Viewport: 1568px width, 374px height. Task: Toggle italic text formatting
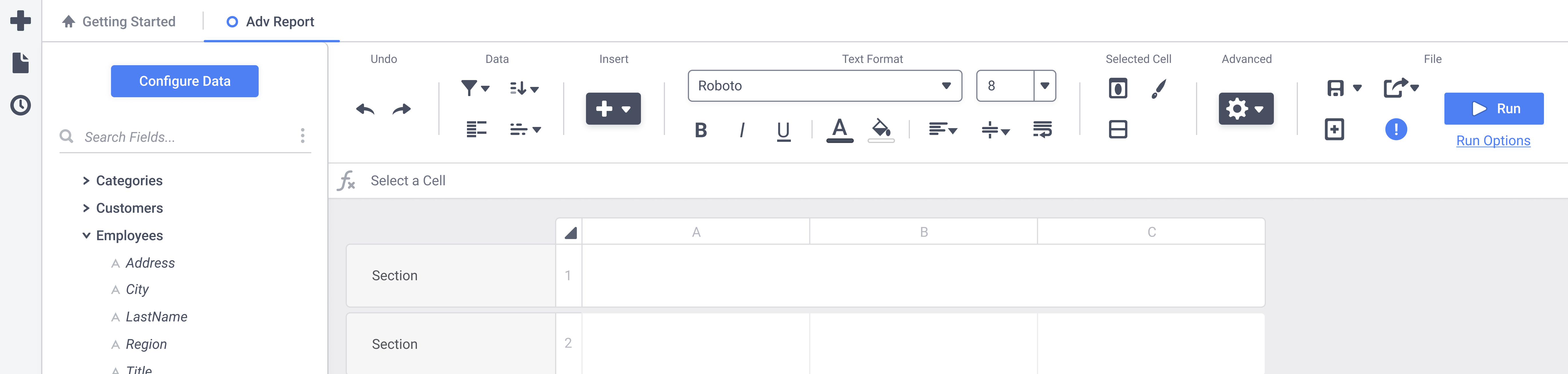[x=741, y=129]
